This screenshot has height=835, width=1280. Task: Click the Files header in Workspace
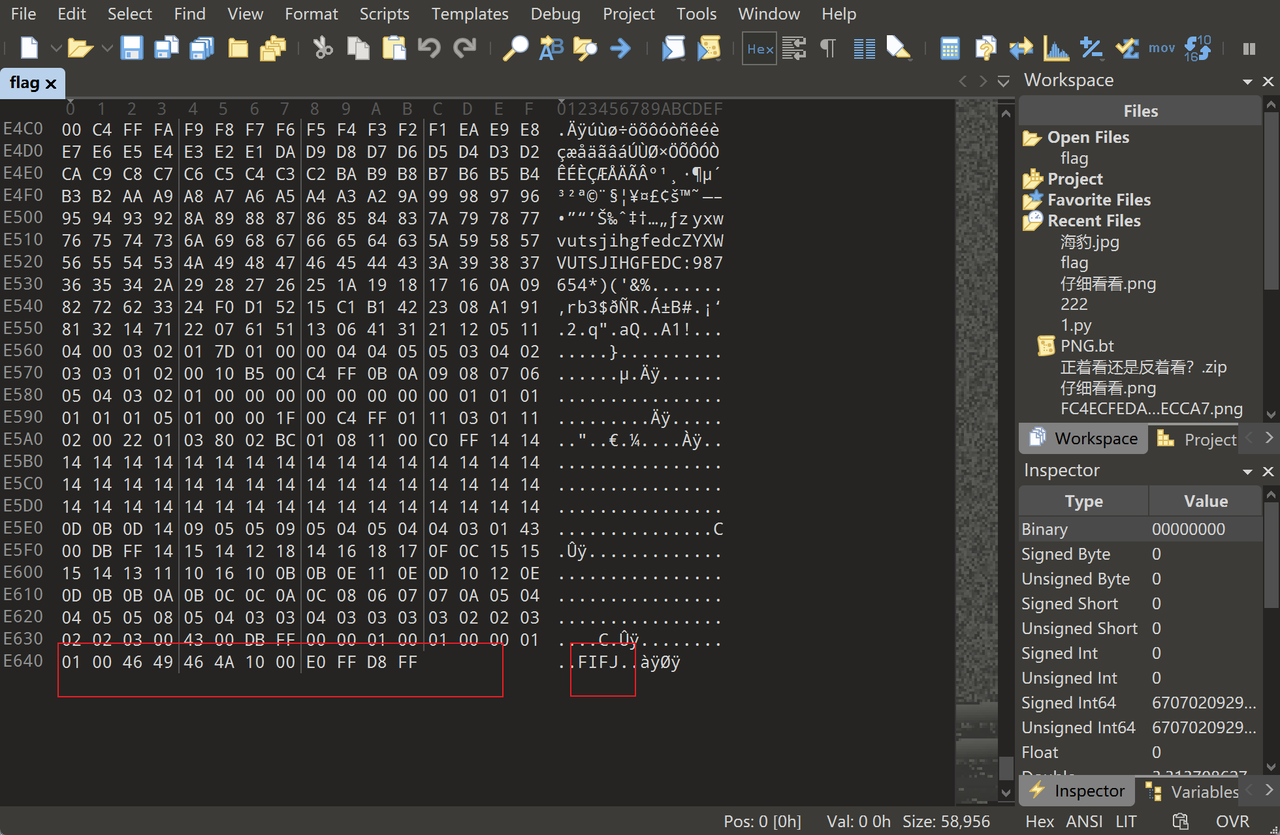pyautogui.click(x=1140, y=111)
